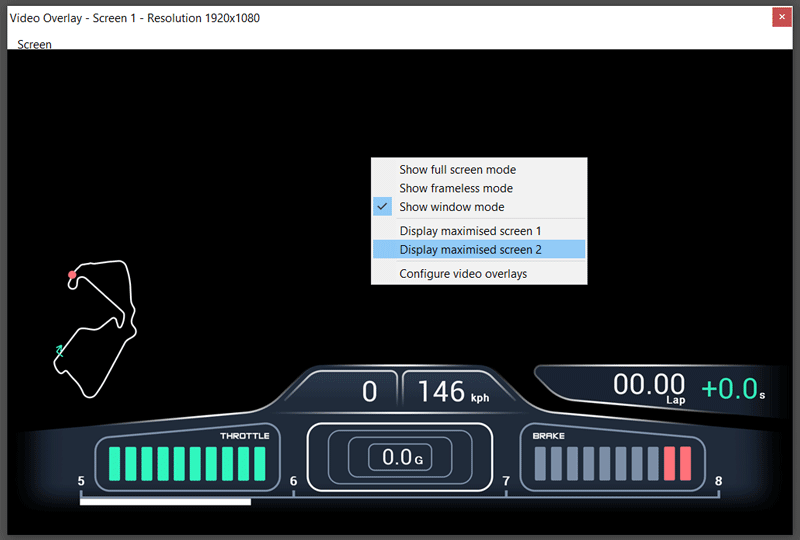Click the 146 kph speed readout
The width and height of the screenshot is (800, 540).
pos(452,391)
